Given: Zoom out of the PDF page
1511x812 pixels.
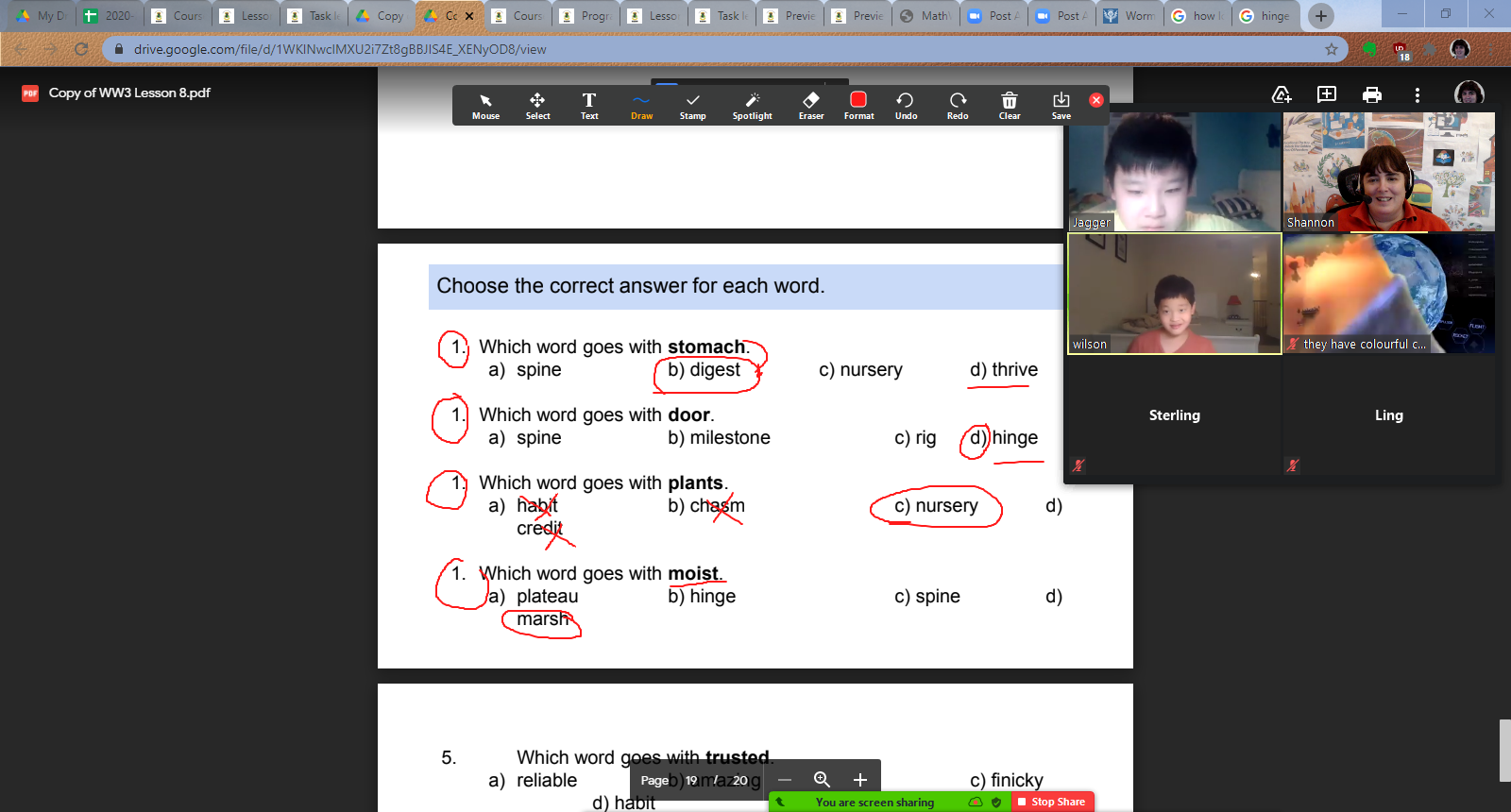Looking at the screenshot, I should tap(785, 780).
